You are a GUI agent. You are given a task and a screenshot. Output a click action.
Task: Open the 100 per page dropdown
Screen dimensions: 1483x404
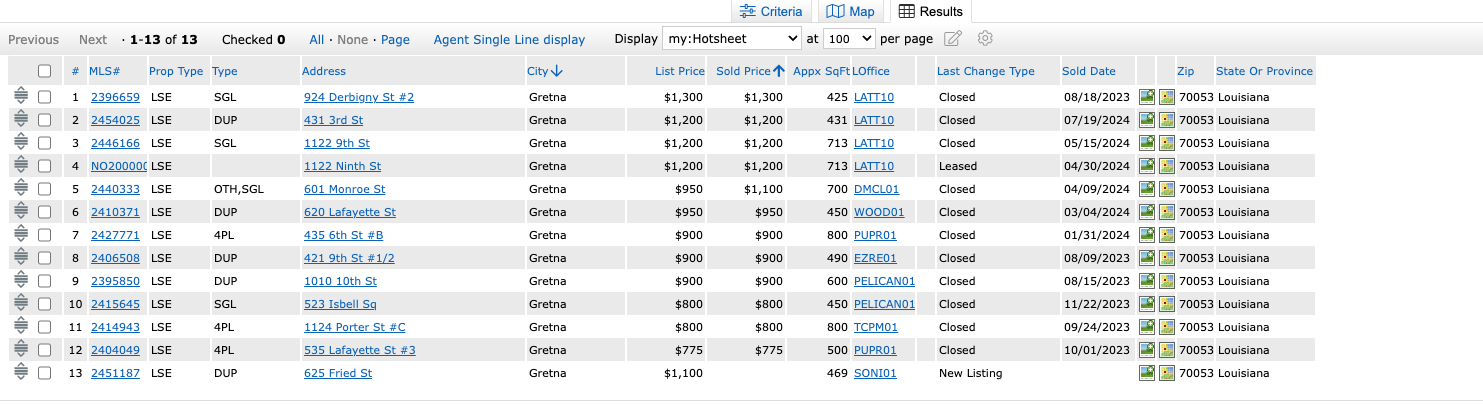click(x=849, y=39)
